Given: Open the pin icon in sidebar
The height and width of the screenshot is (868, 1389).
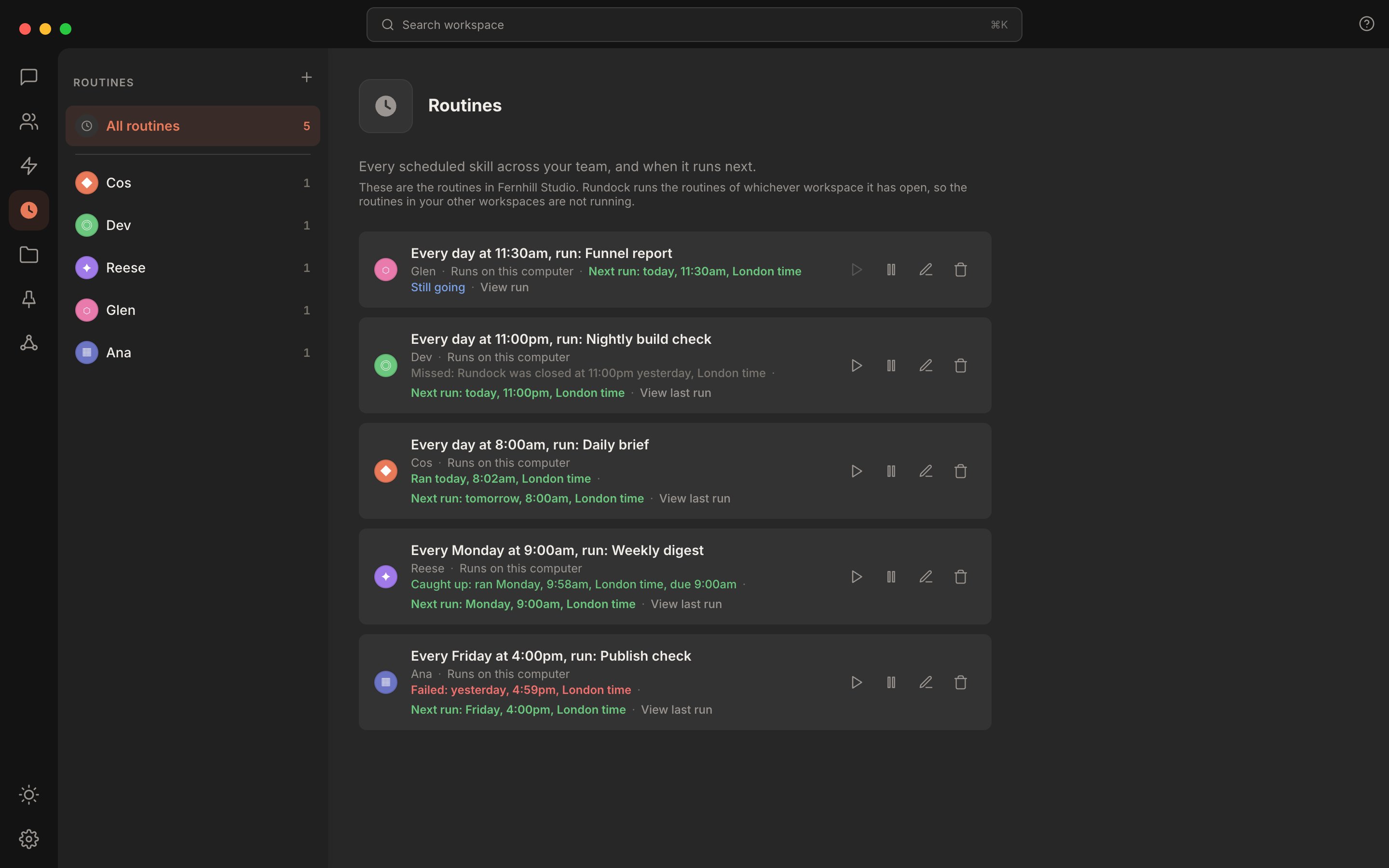Looking at the screenshot, I should click(x=29, y=298).
